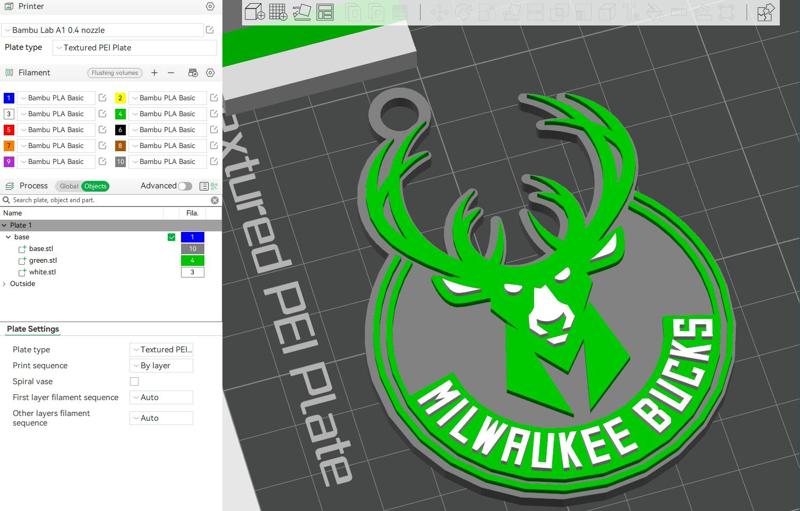Click the Auto orient toolbar icon
The height and width of the screenshot is (511, 800).
pos(302,12)
